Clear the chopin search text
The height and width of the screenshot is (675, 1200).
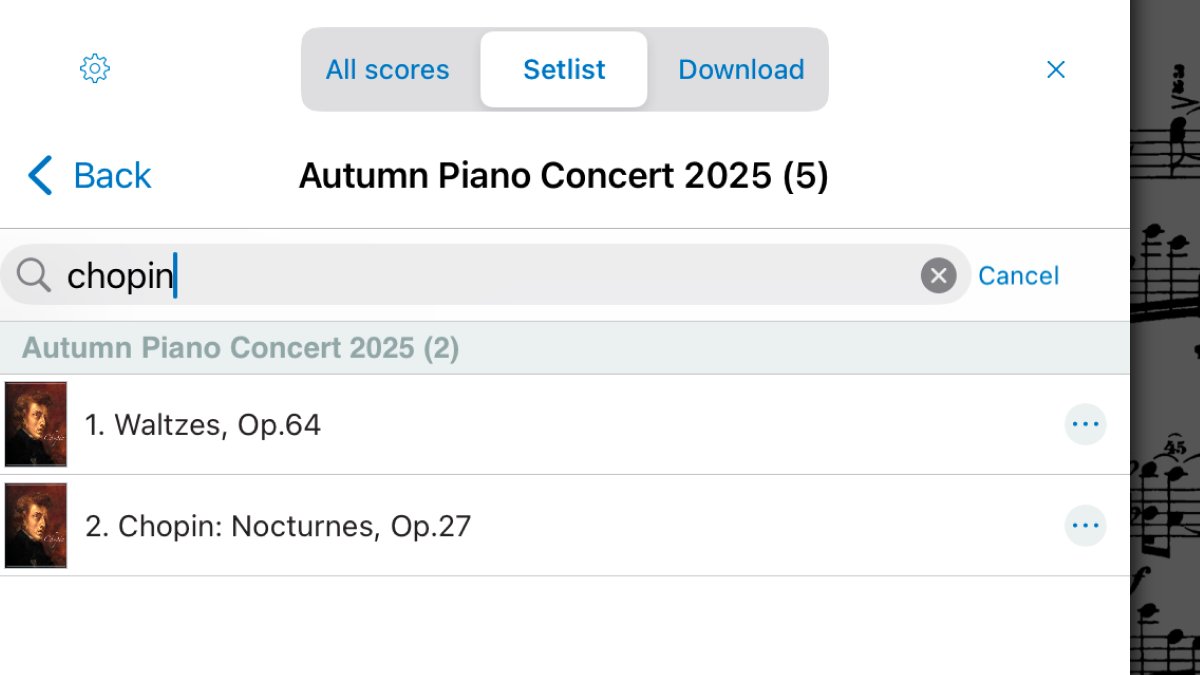(x=938, y=275)
